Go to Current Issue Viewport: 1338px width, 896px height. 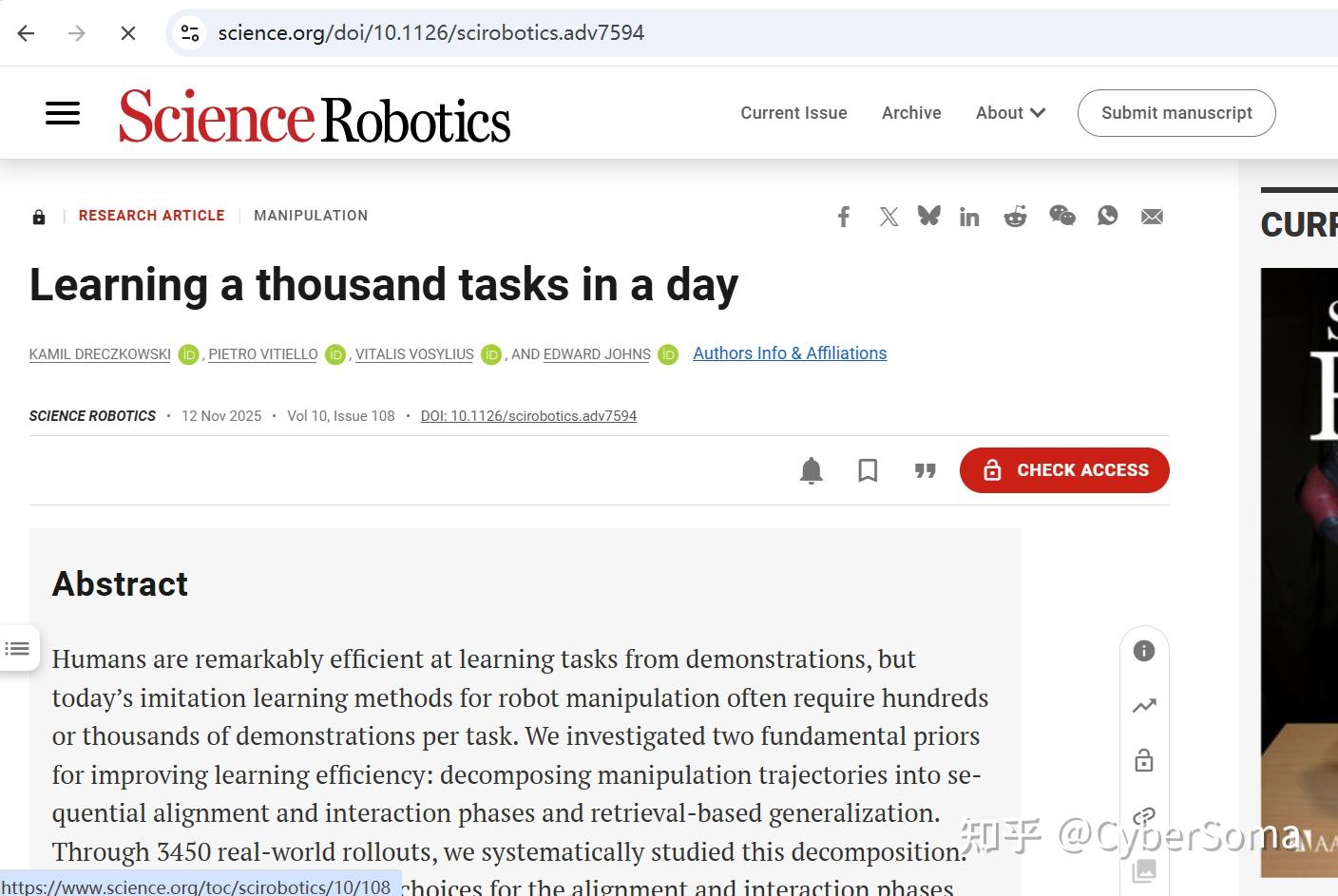click(793, 113)
